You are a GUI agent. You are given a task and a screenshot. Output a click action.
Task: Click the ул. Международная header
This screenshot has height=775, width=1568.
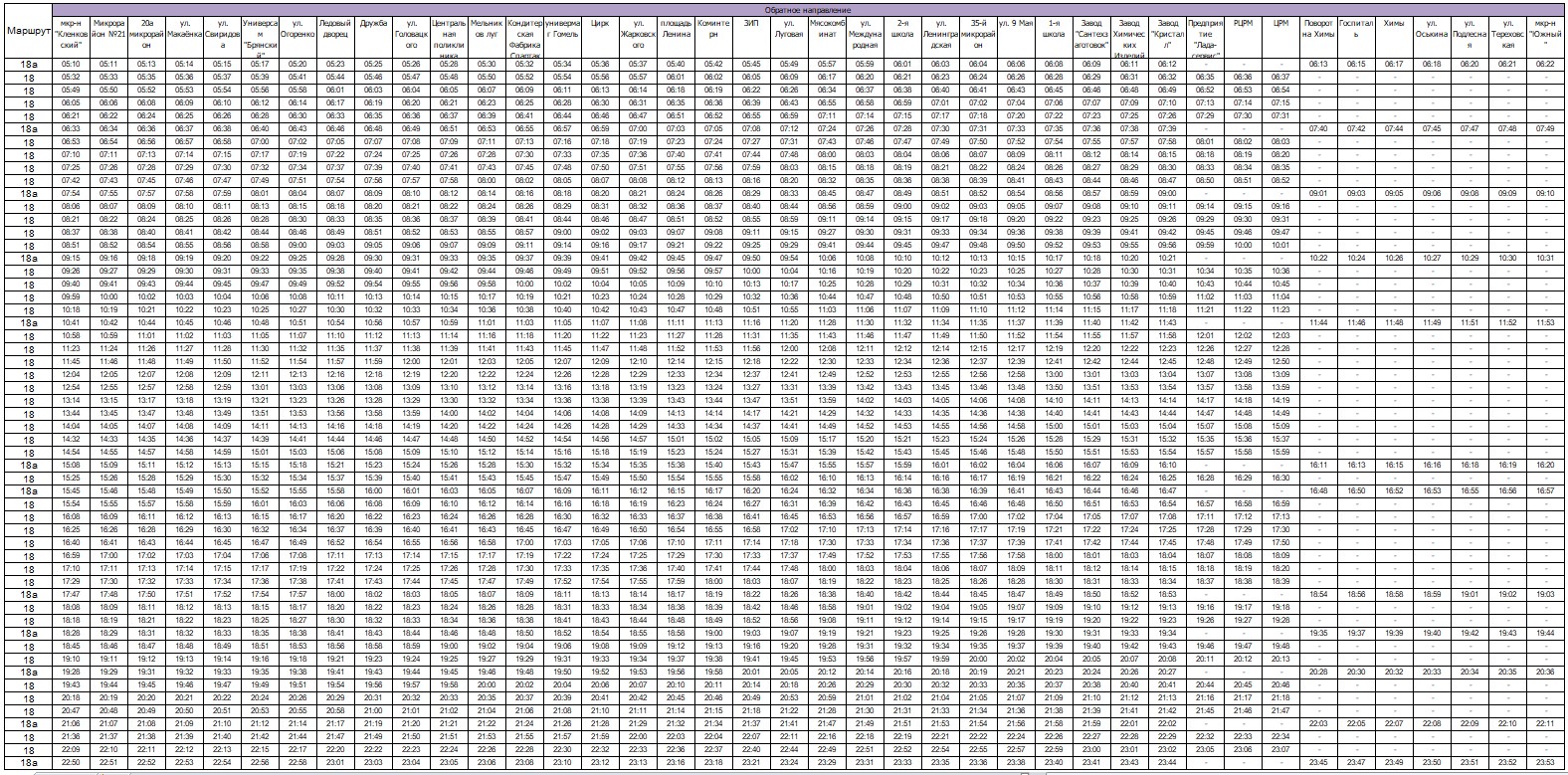[865, 37]
